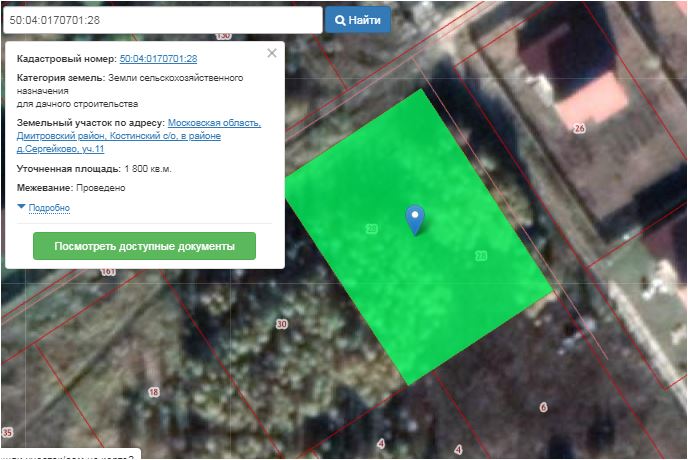This screenshot has height=460, width=688.
Task: Select parcel labeled 30 on map
Action: click(x=281, y=324)
